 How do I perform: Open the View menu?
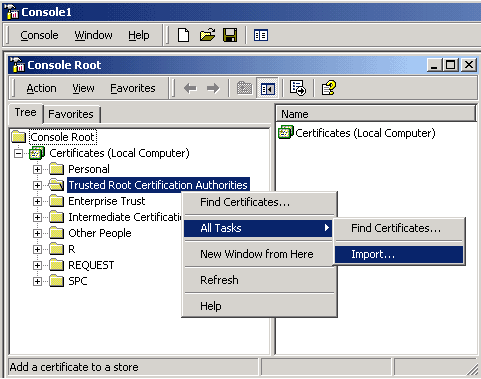point(83,88)
